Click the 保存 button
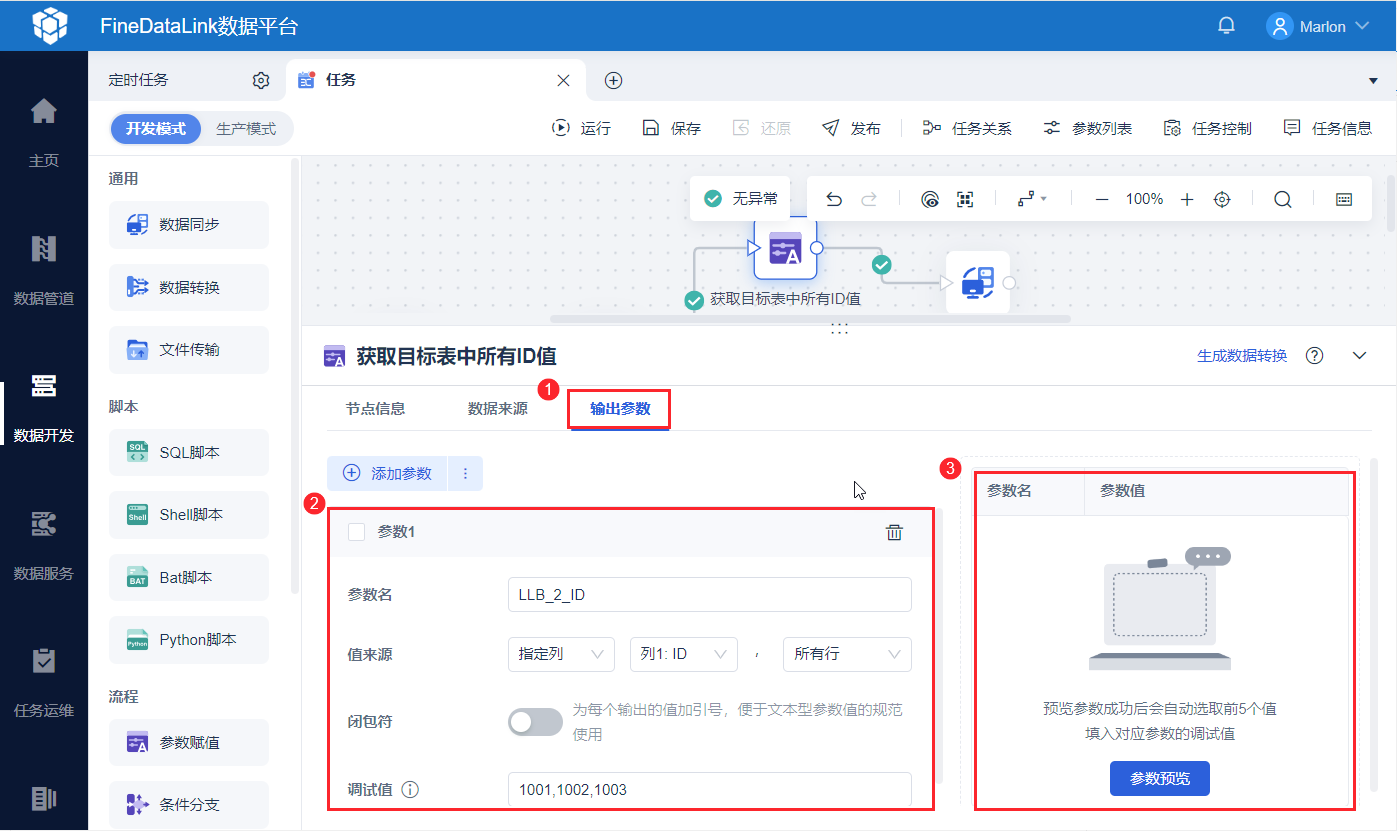The width and height of the screenshot is (1397, 831). click(671, 128)
